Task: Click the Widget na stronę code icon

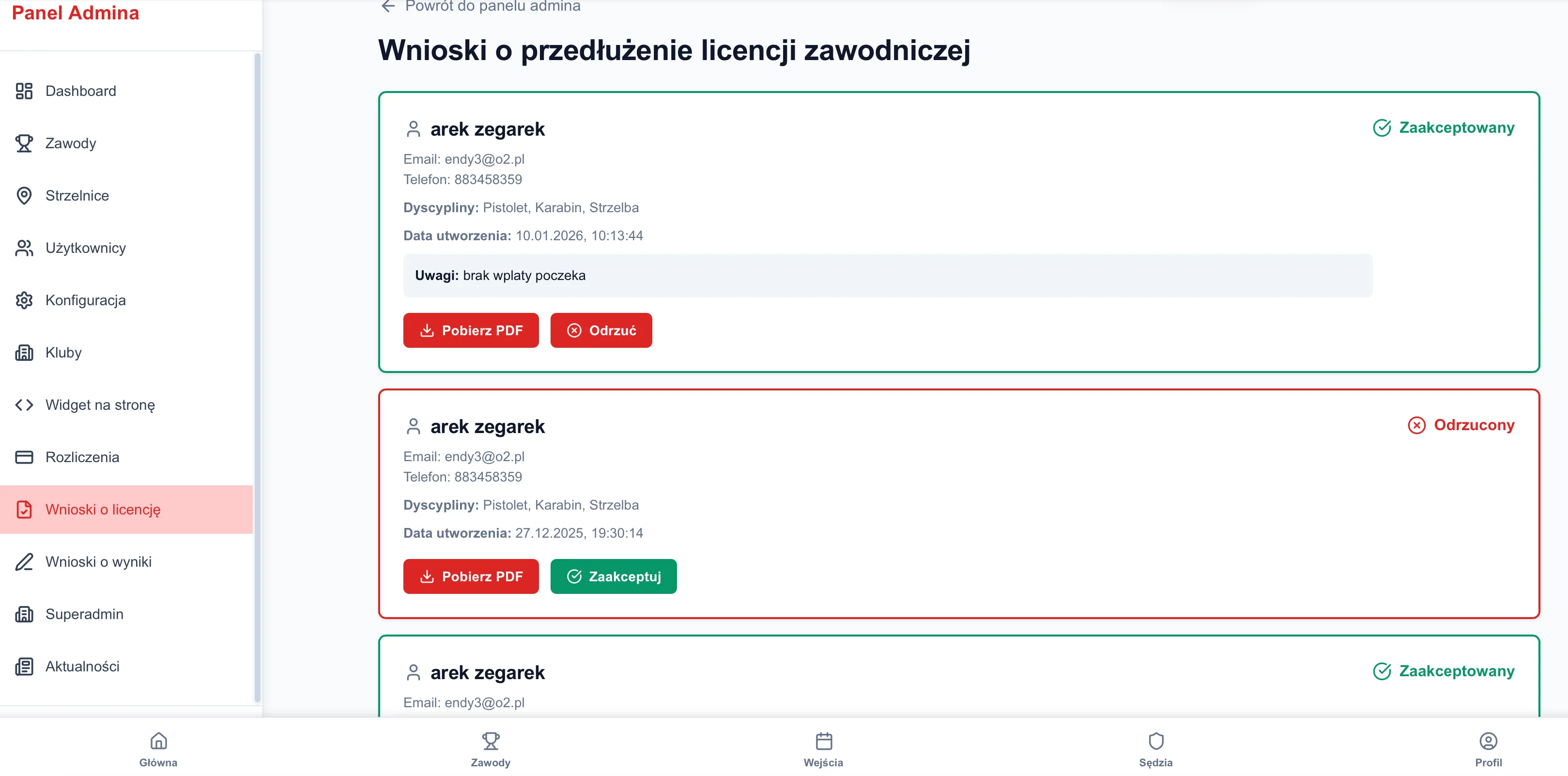Action: [24, 405]
